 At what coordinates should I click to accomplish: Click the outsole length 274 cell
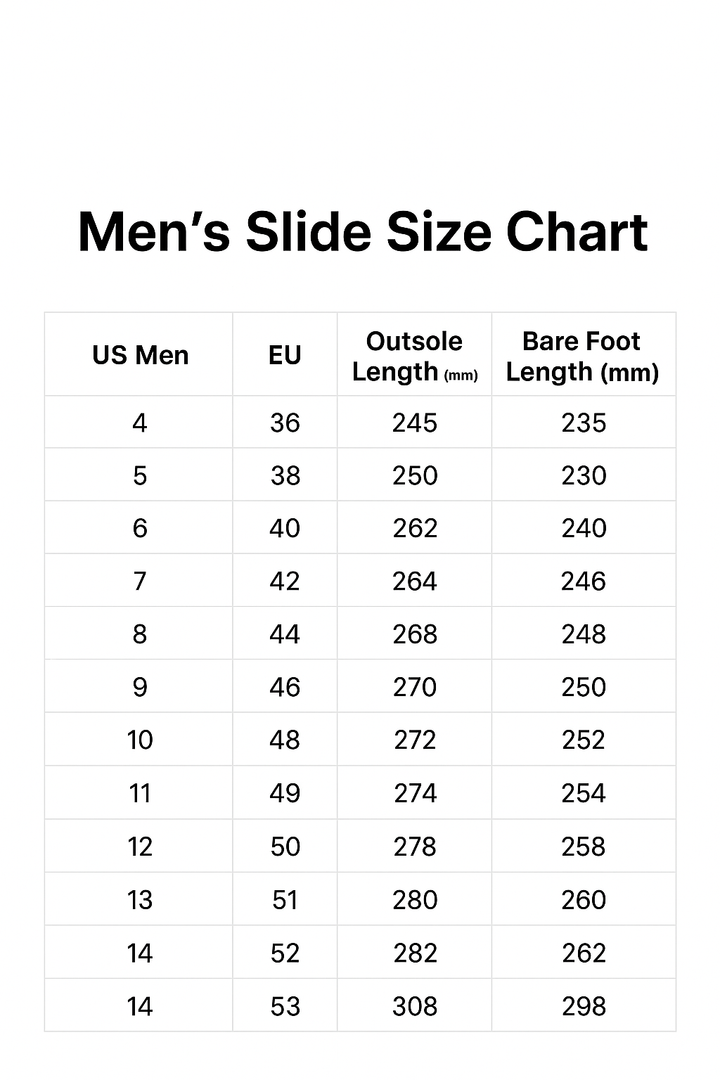point(414,793)
